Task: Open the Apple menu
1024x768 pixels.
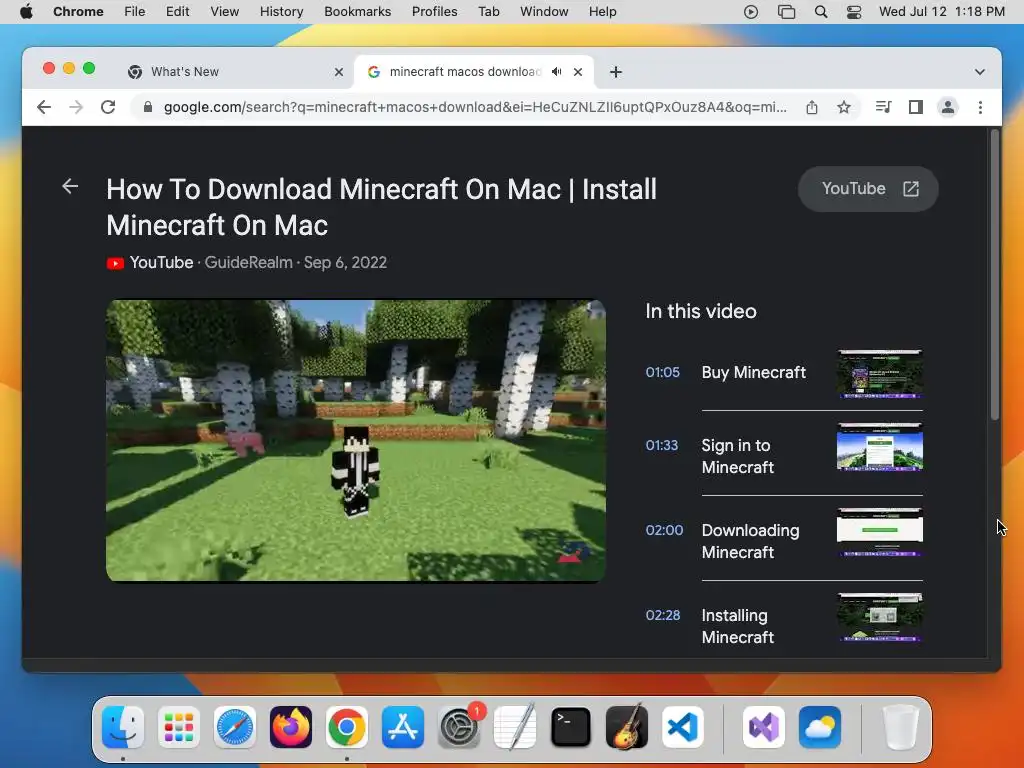Action: (x=26, y=12)
